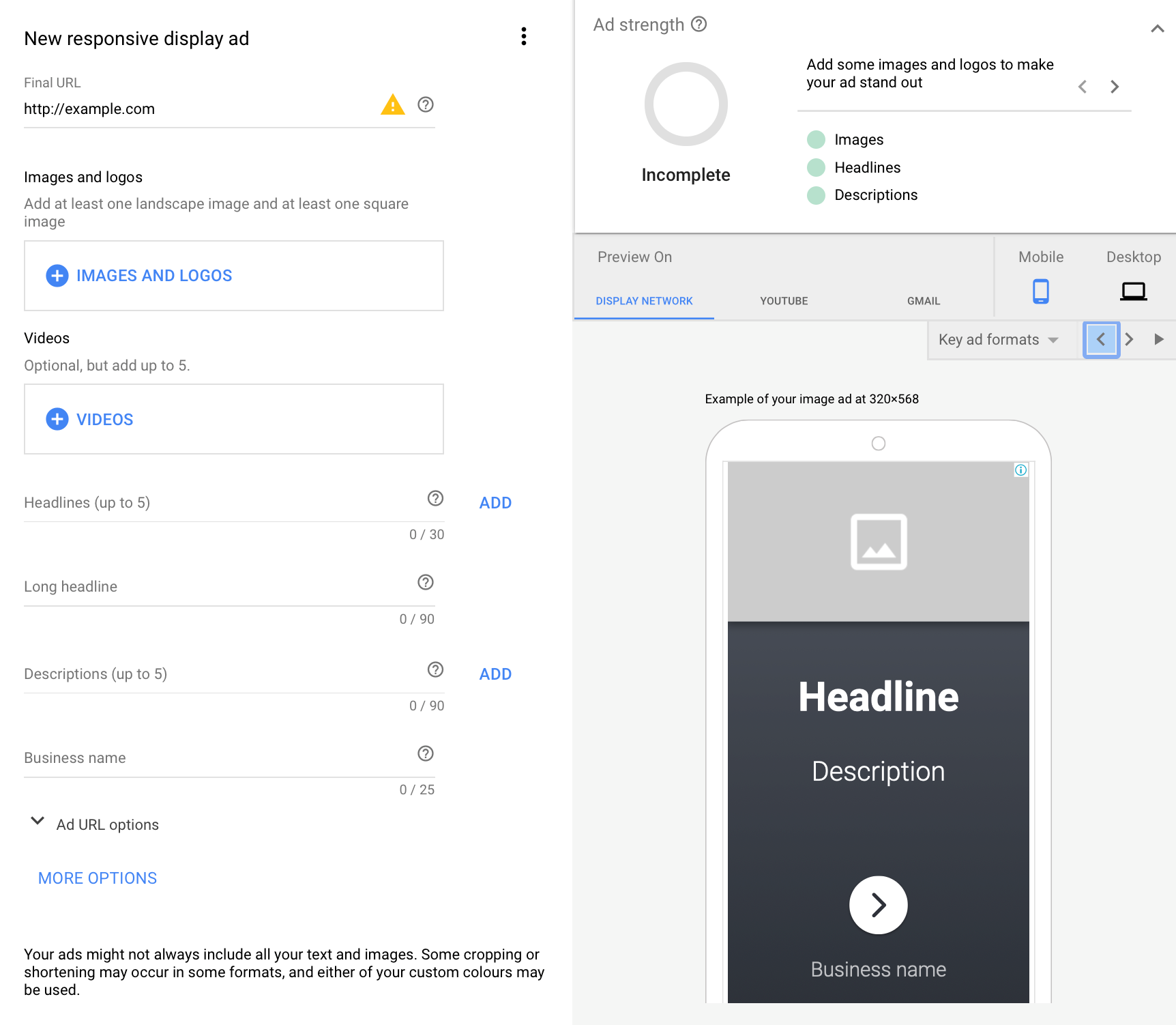
Task: Click the Final URL warning triangle icon
Action: tap(393, 104)
